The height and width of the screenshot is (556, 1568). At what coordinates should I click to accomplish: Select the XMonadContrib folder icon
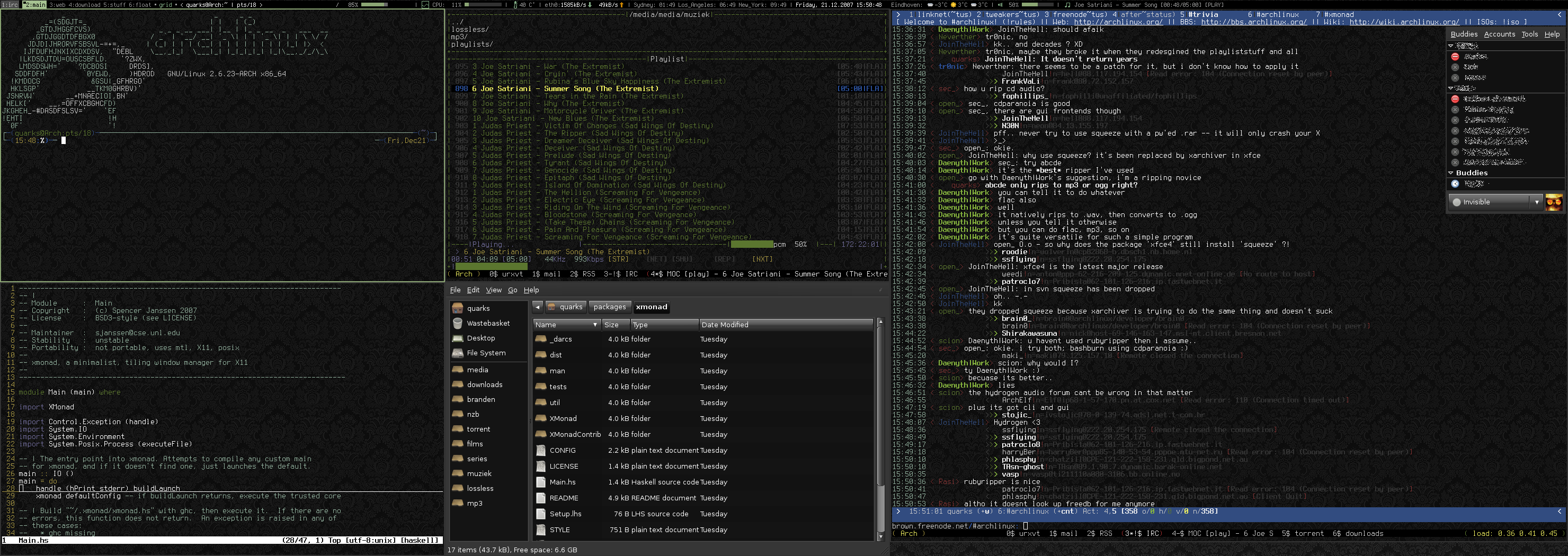(540, 434)
